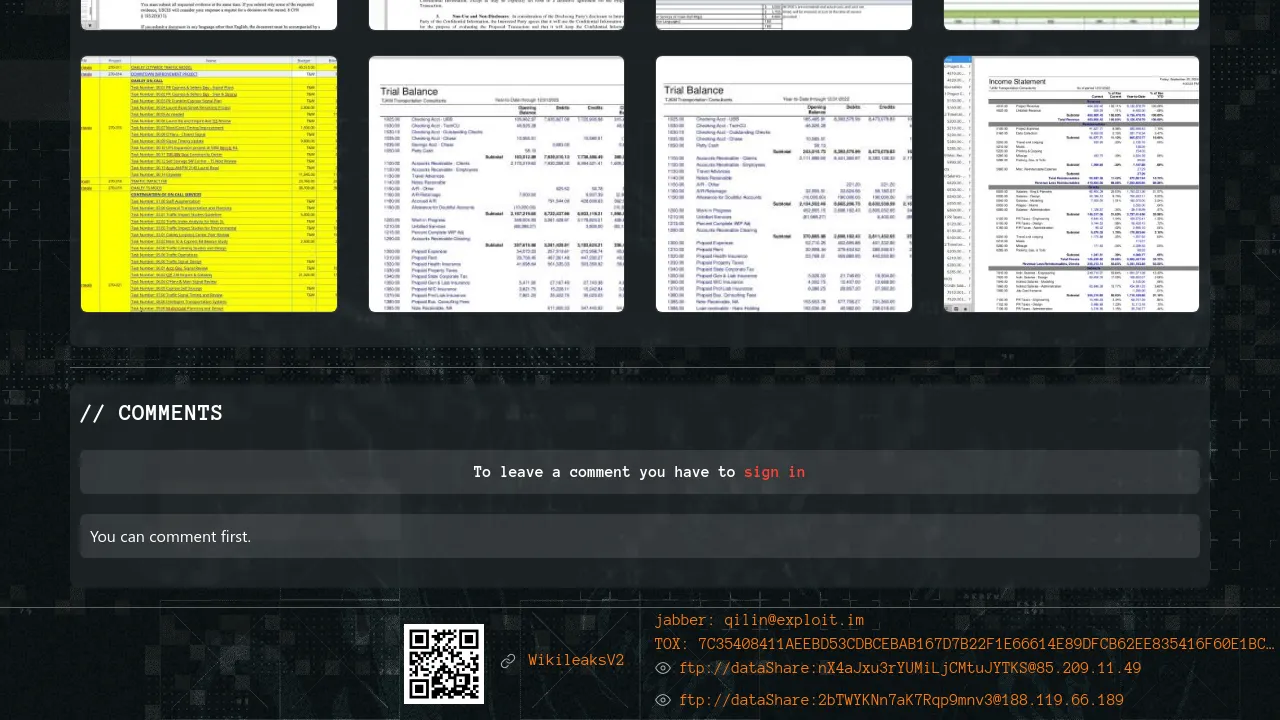Screen dimensions: 1280x720
Task: Open the Income Statement thumbnail
Action: click(1071, 184)
